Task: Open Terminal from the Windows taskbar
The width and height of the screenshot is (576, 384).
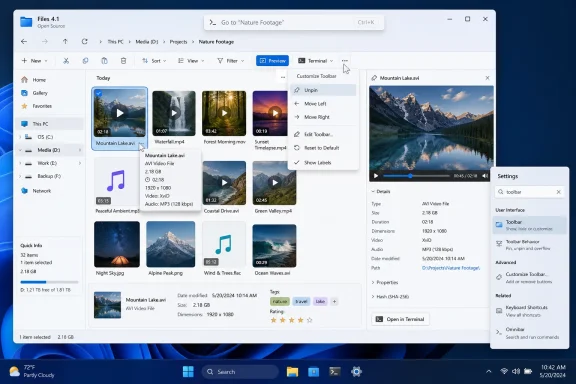Action: (x=335, y=372)
